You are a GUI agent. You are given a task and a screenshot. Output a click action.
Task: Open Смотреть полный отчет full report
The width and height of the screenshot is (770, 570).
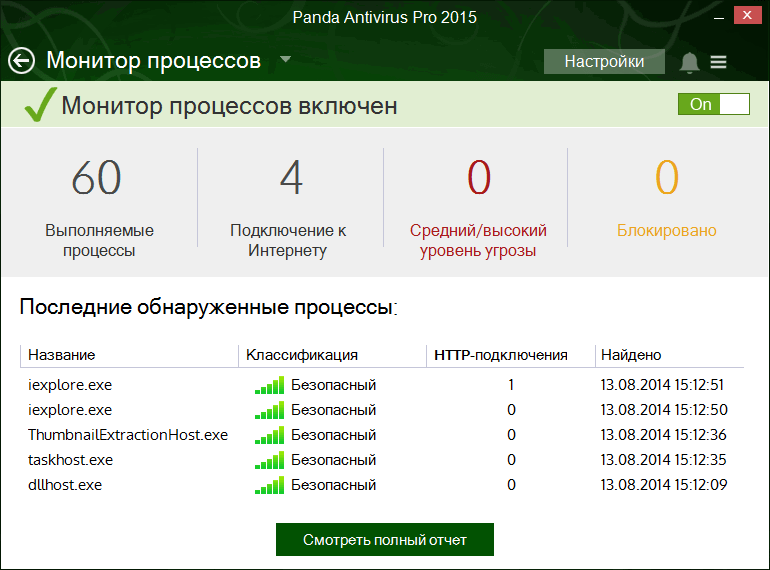385,540
